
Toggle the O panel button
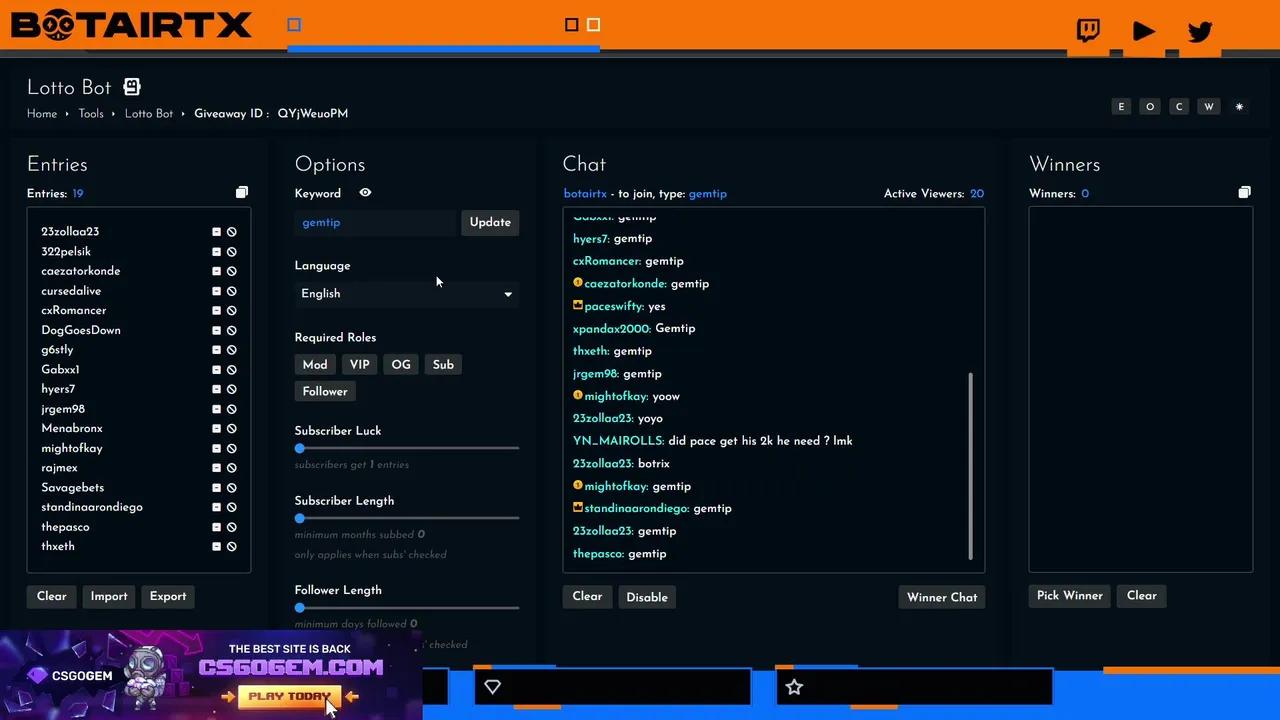(x=1150, y=107)
